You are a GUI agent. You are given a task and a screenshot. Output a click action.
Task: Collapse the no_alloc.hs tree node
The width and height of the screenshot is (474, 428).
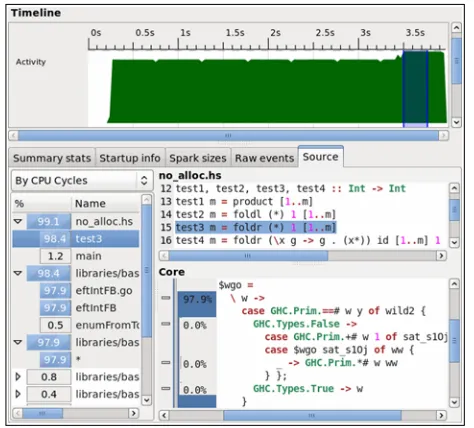click(x=18, y=221)
